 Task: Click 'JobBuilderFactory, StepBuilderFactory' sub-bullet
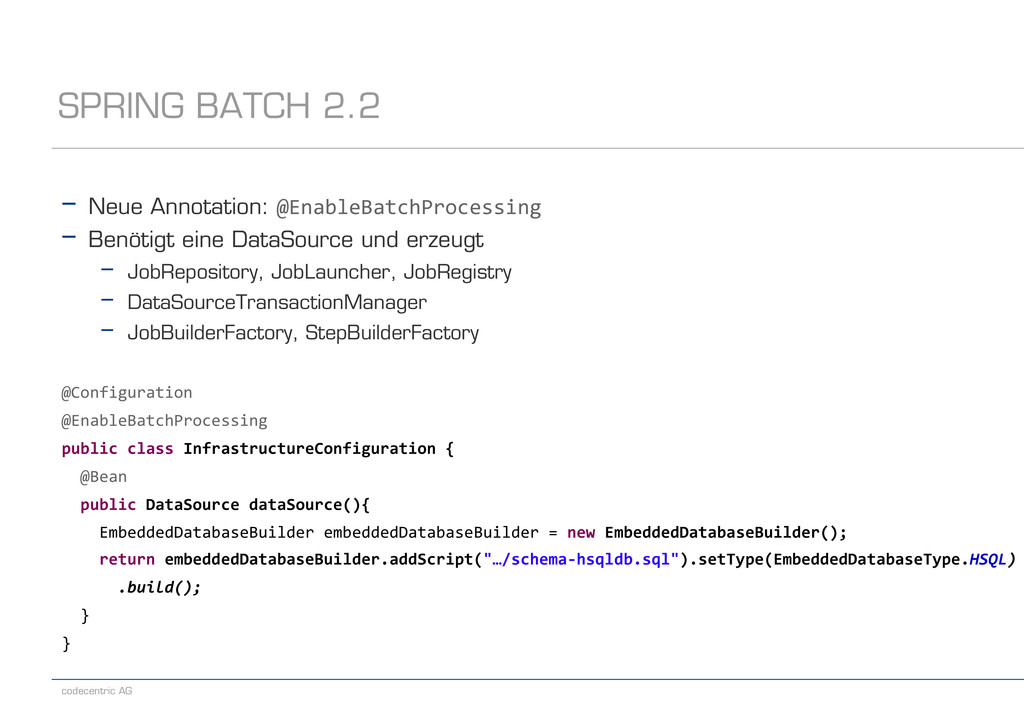pos(303,333)
